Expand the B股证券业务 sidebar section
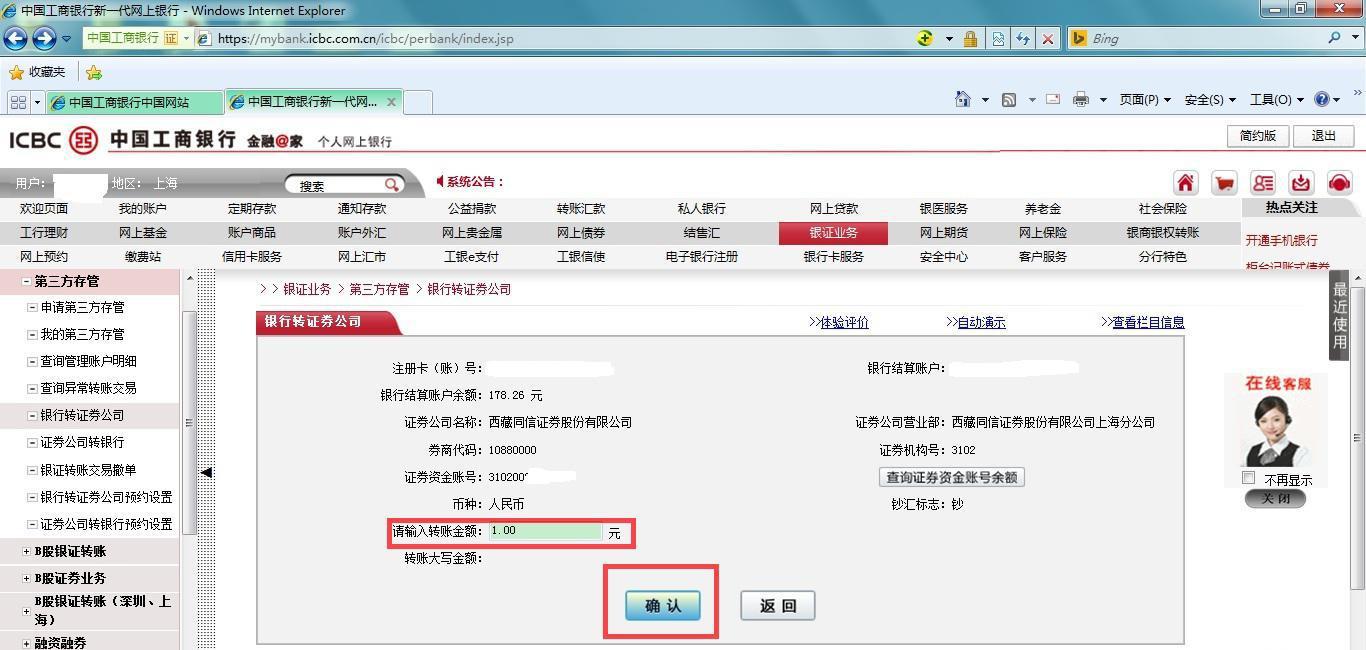Image resolution: width=1366 pixels, height=650 pixels. point(27,578)
